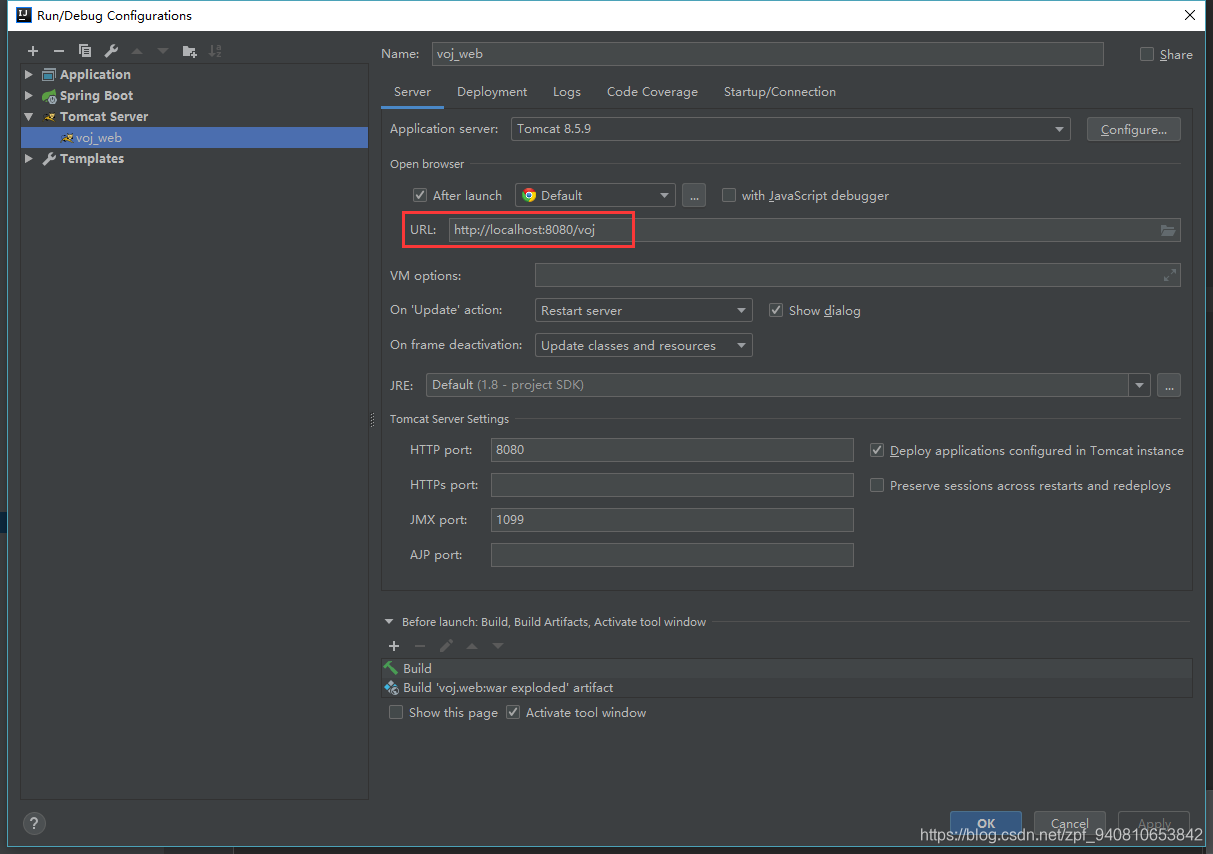1213x854 pixels.
Task: Click the VM options input field
Action: click(x=858, y=275)
